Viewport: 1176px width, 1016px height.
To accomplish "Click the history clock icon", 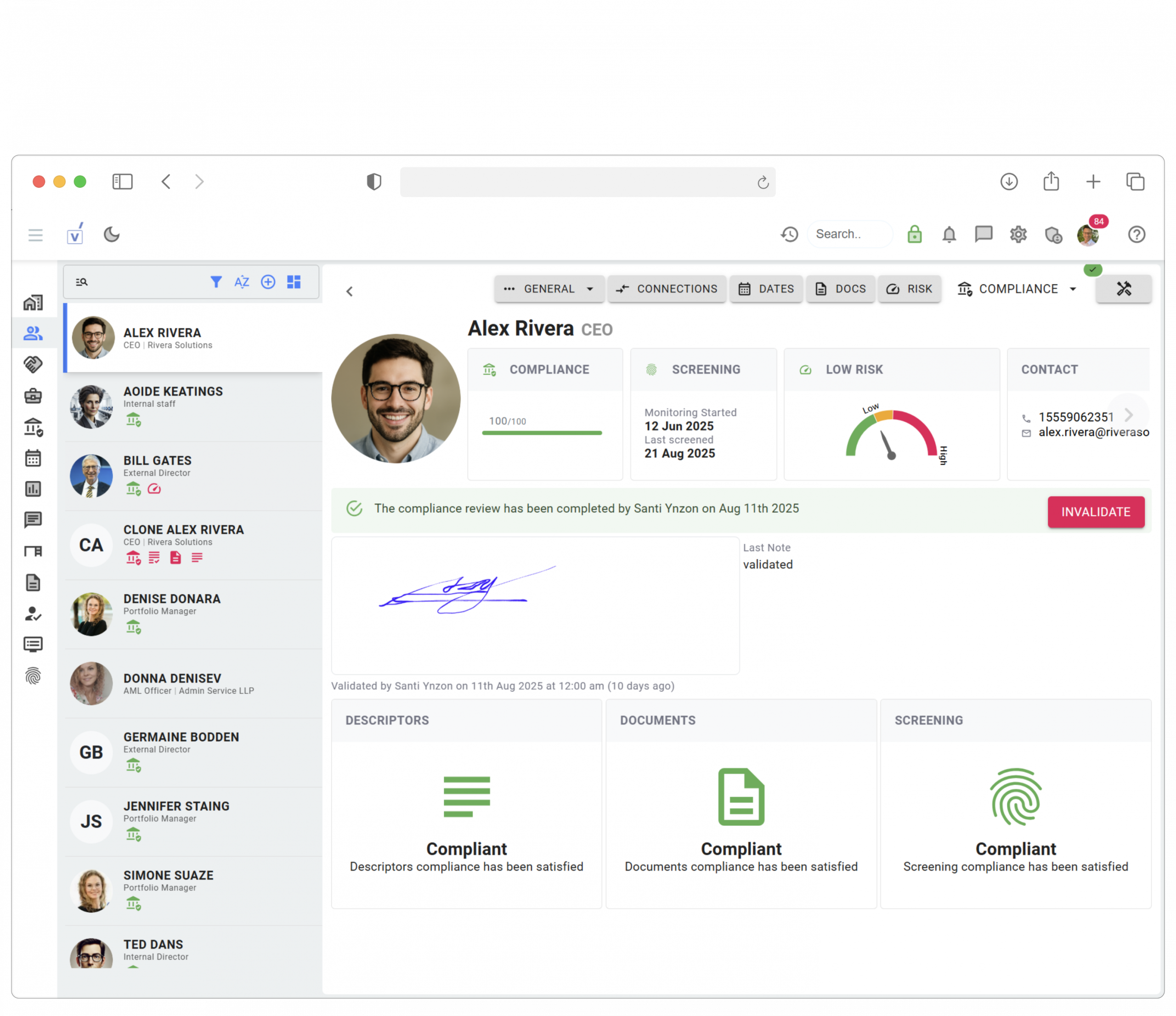I will coord(789,234).
